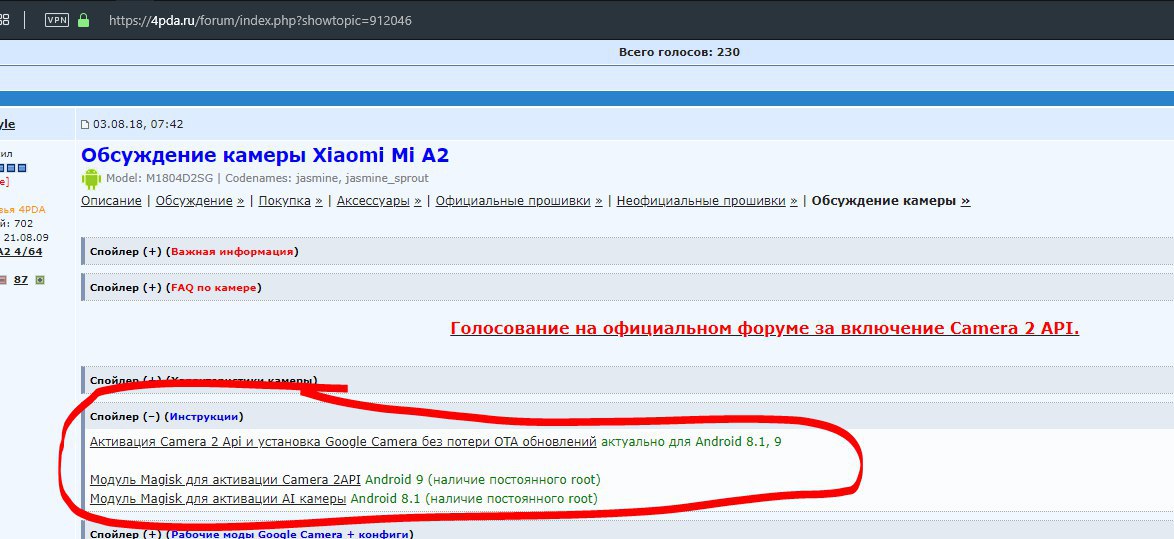Click the » arrow after Неофициальные прошивки
Image resolution: width=1174 pixels, height=539 pixels.
[x=794, y=201]
